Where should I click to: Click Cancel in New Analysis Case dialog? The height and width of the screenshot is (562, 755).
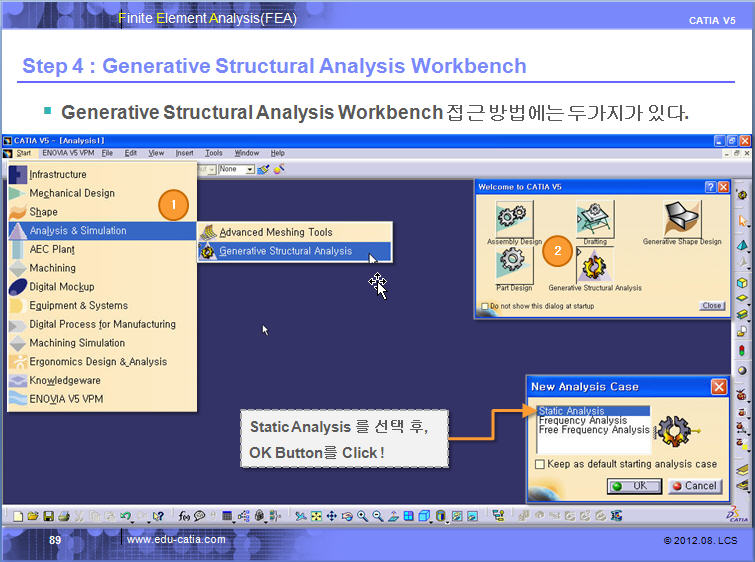694,486
